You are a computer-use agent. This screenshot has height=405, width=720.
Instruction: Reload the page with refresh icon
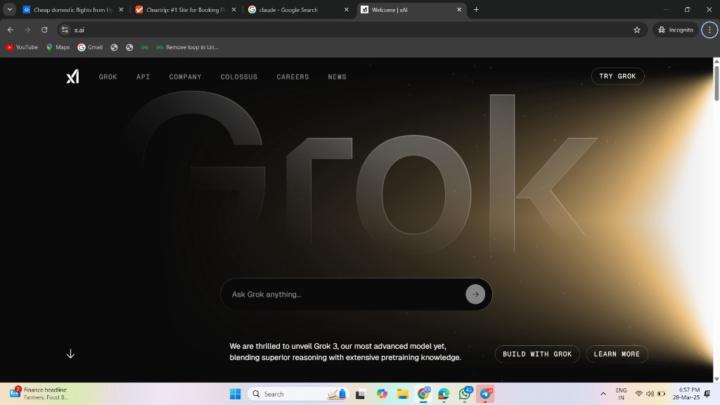point(45,30)
